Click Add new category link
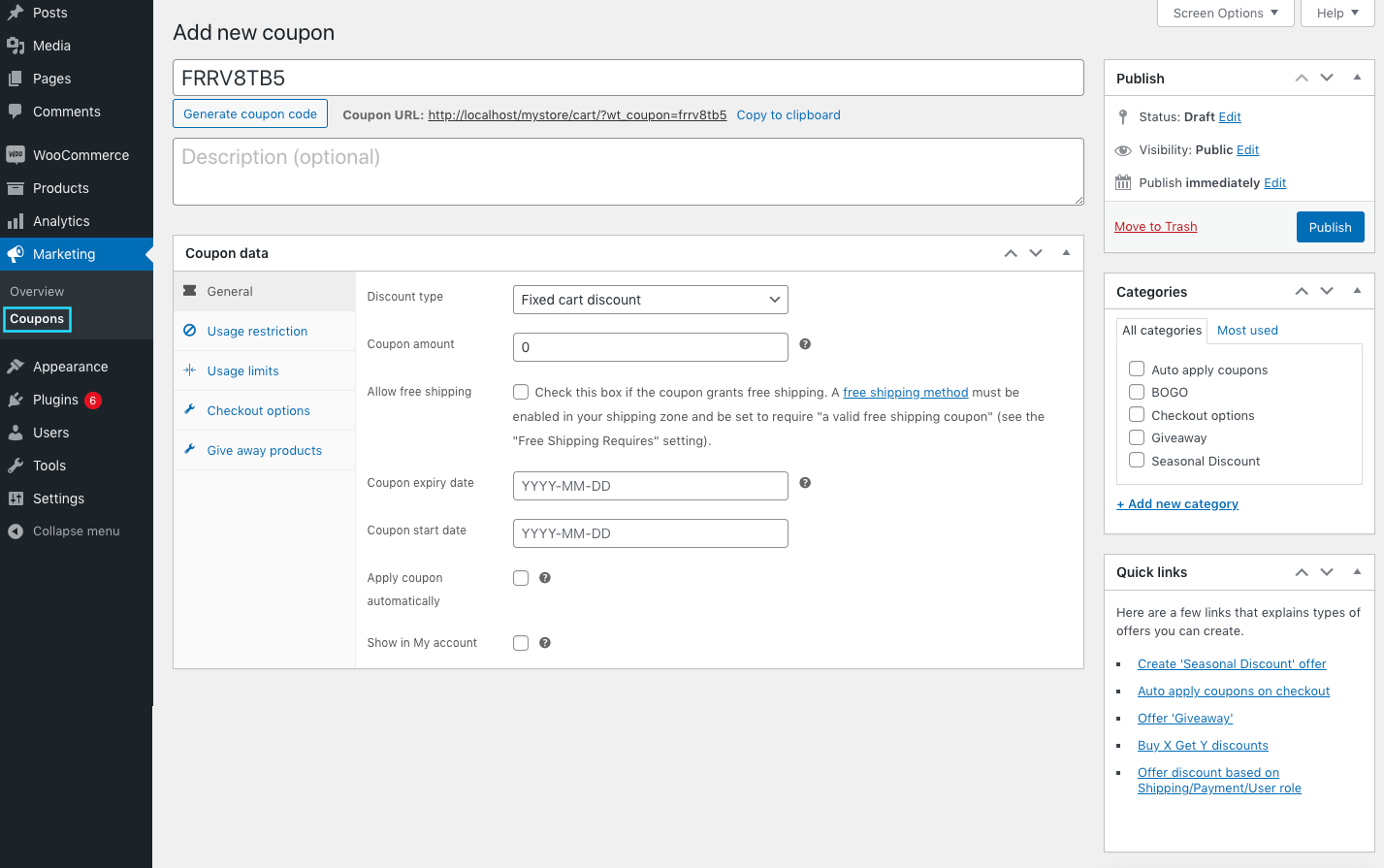This screenshot has height=868, width=1384. (1177, 504)
